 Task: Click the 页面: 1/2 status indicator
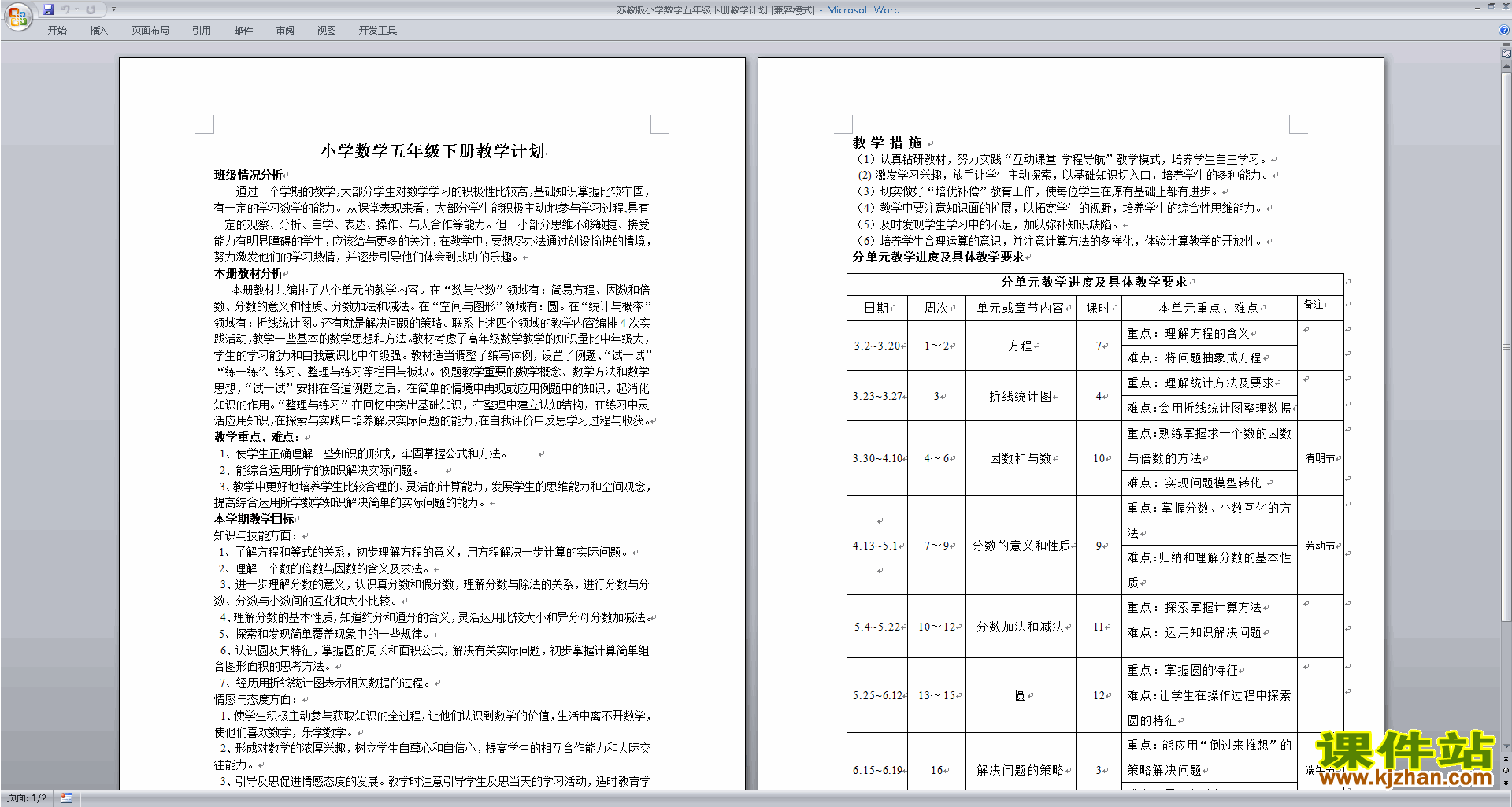[x=27, y=798]
